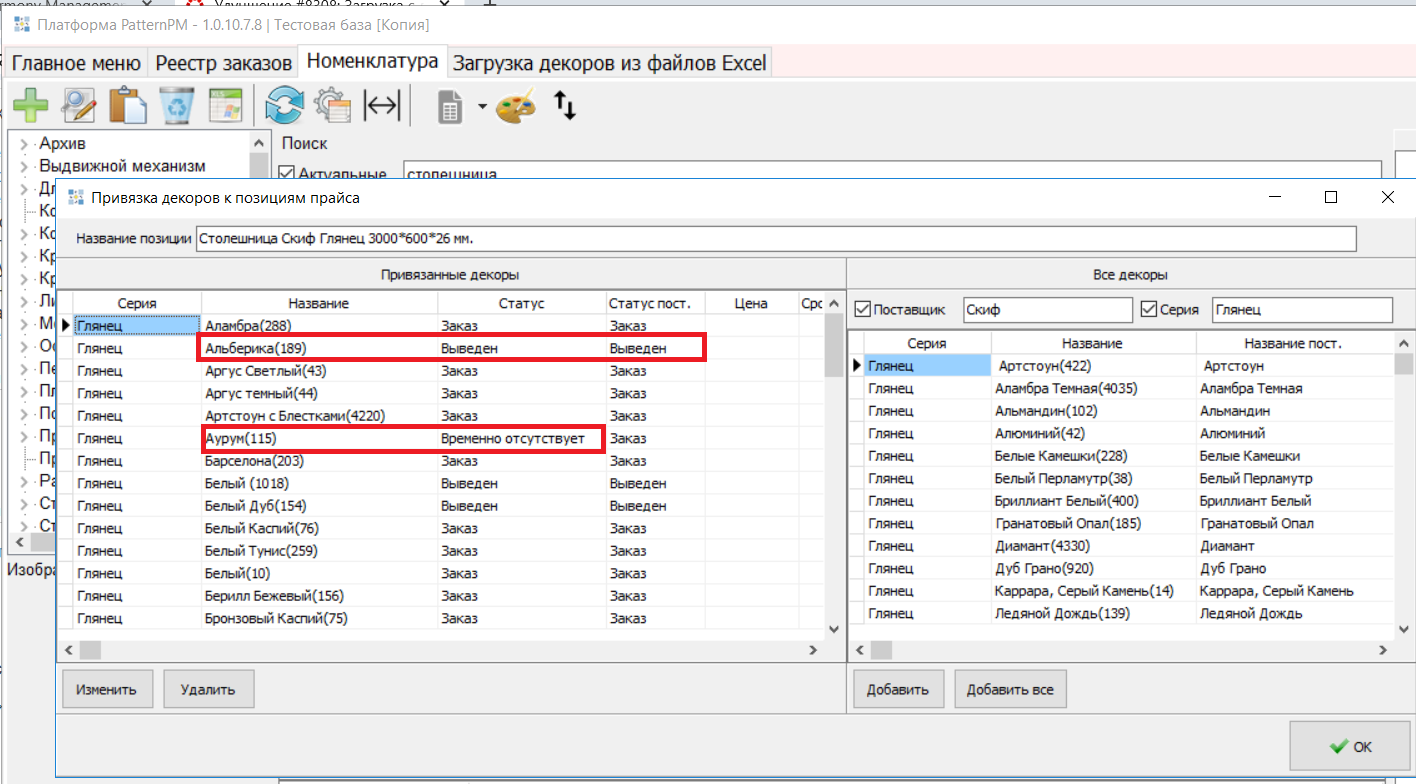Click the recycle bin delete icon

pyautogui.click(x=177, y=105)
